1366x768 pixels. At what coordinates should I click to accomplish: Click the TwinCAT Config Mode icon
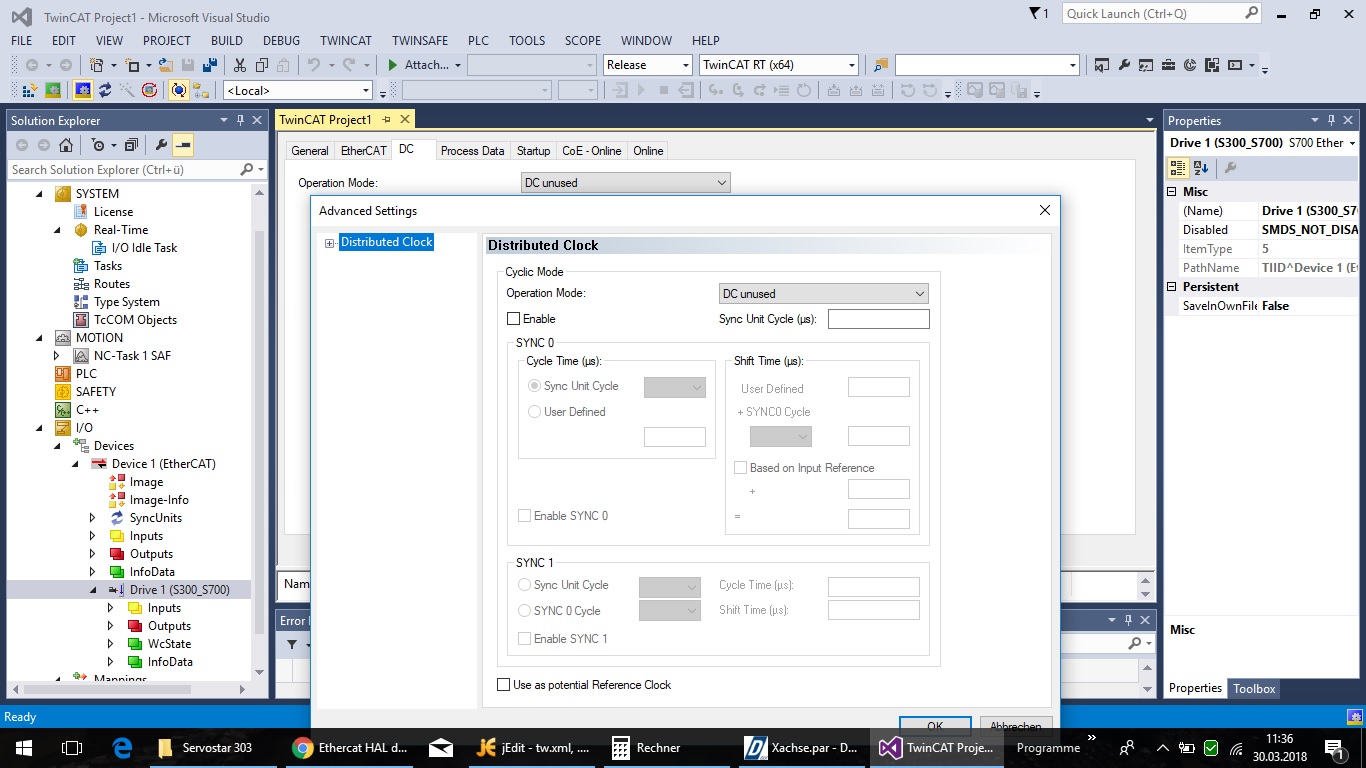(x=82, y=90)
